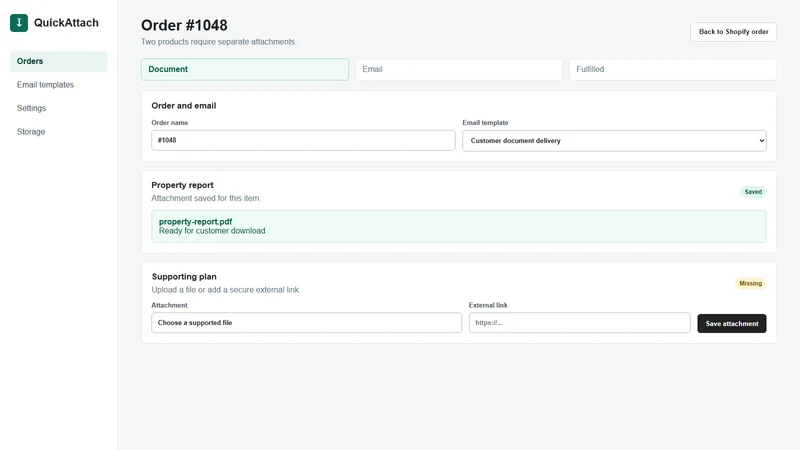
Task: Click 'Two products require separate attachments' text
Action: pyautogui.click(x=218, y=42)
